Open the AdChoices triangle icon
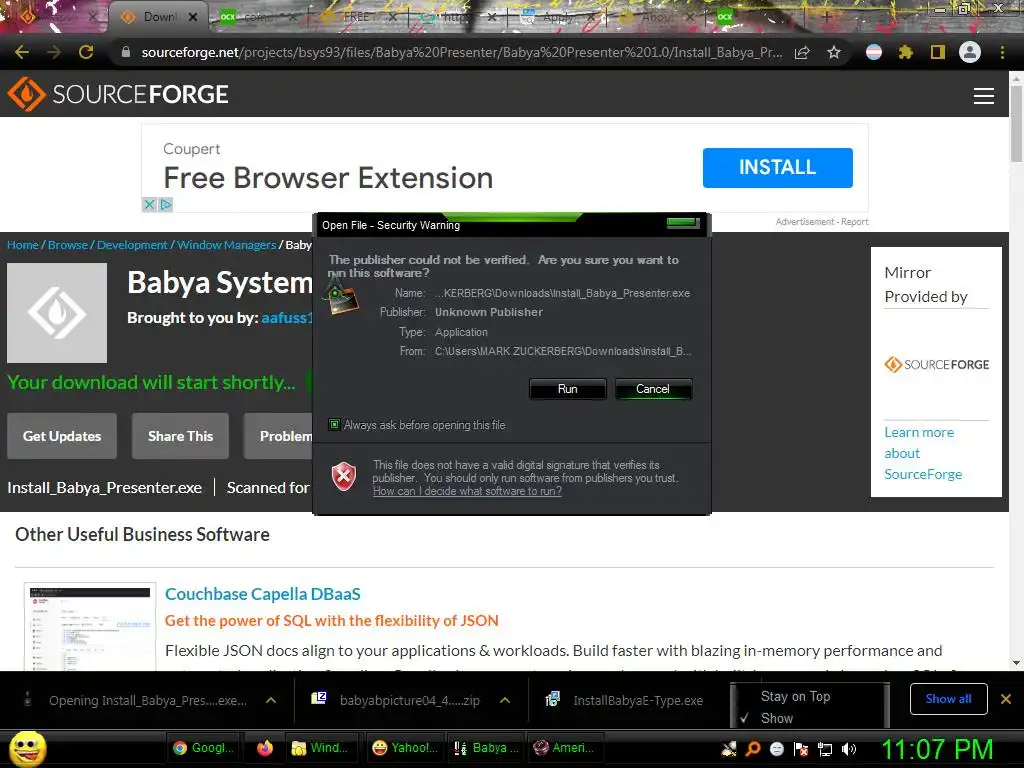1024x768 pixels. click(166, 204)
